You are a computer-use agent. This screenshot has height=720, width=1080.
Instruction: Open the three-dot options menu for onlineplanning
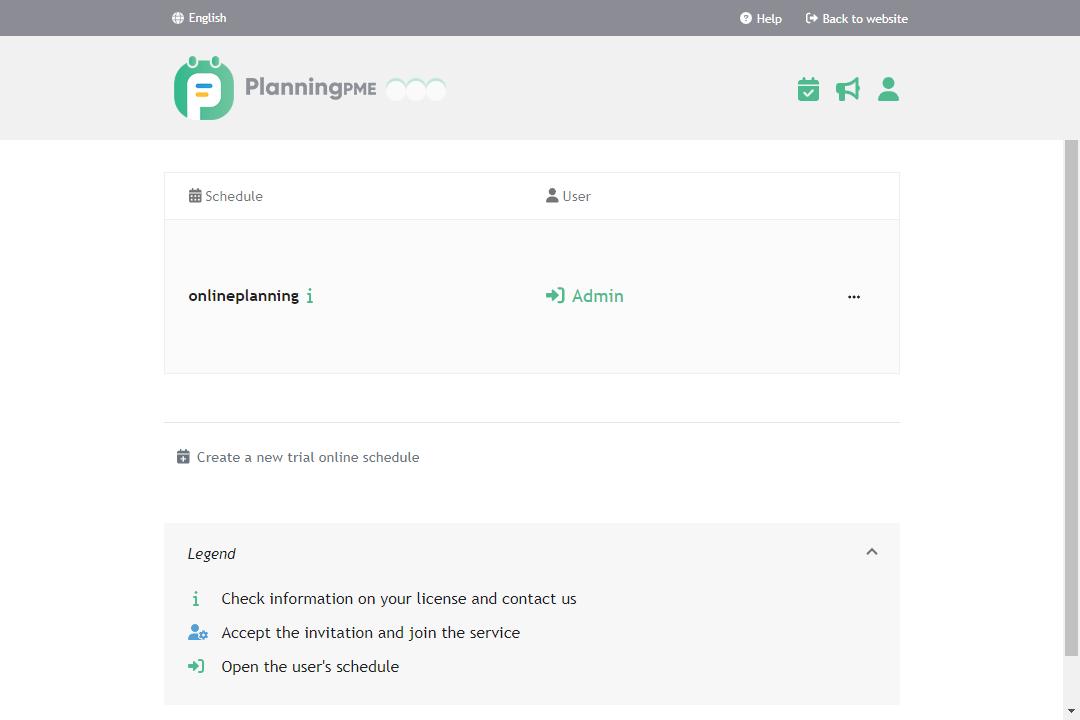(854, 297)
